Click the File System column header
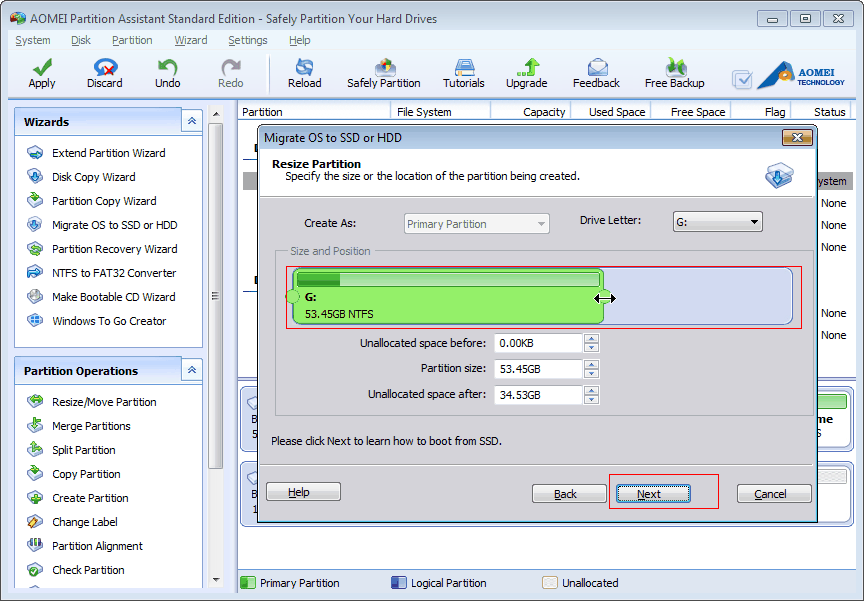The width and height of the screenshot is (864, 601). coord(440,112)
